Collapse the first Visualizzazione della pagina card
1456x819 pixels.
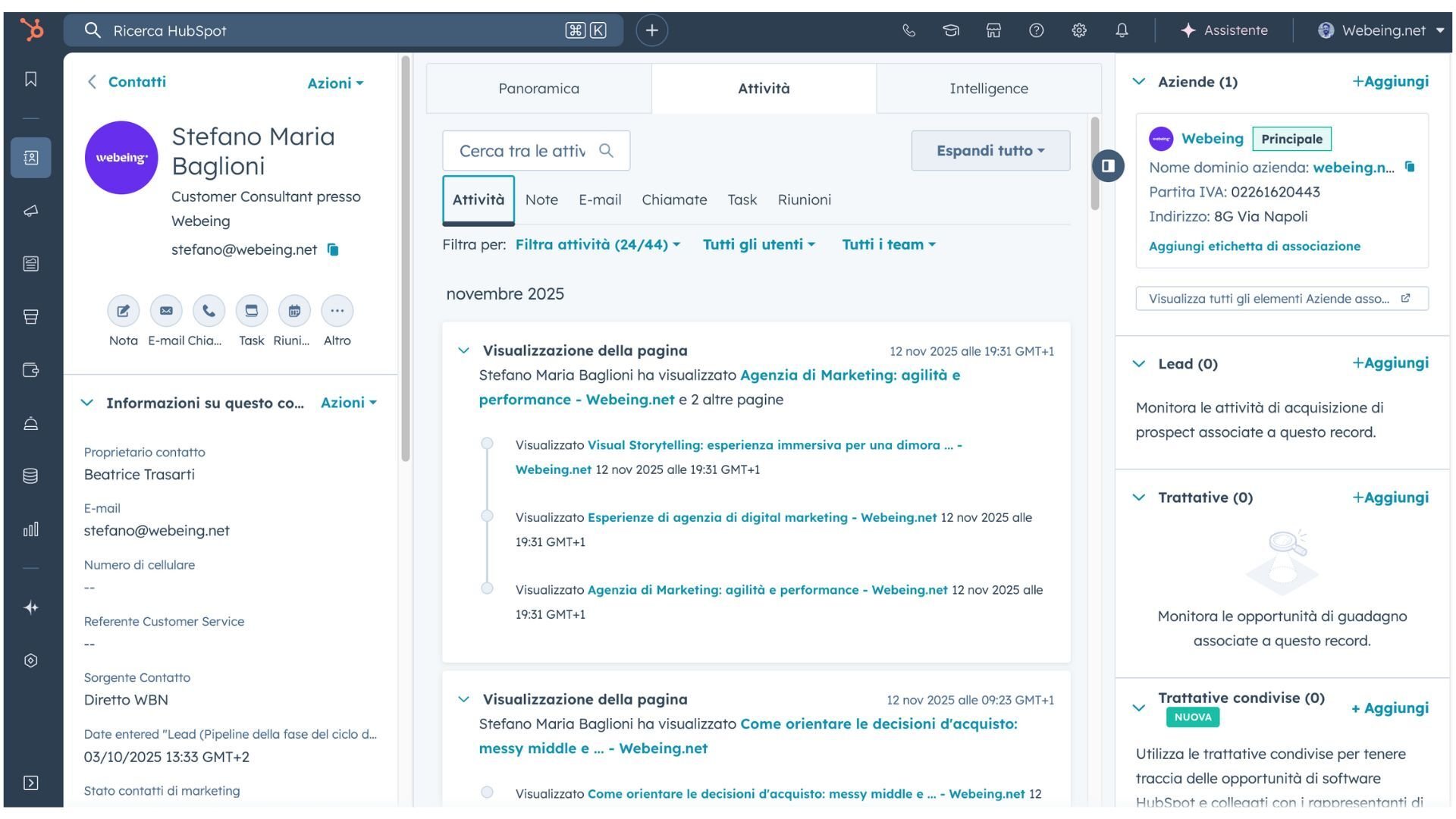(463, 350)
